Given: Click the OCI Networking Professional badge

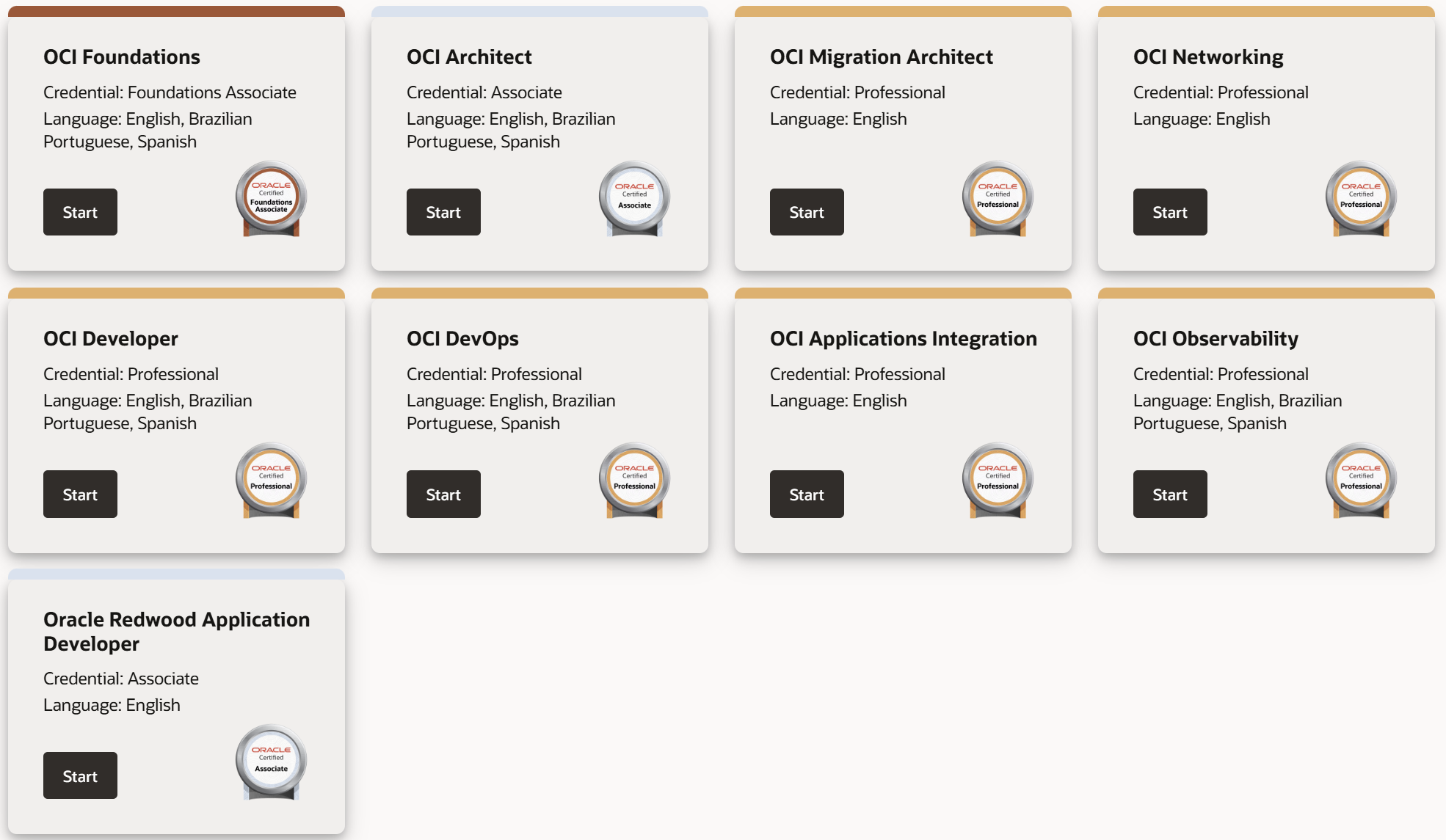Looking at the screenshot, I should (1361, 199).
